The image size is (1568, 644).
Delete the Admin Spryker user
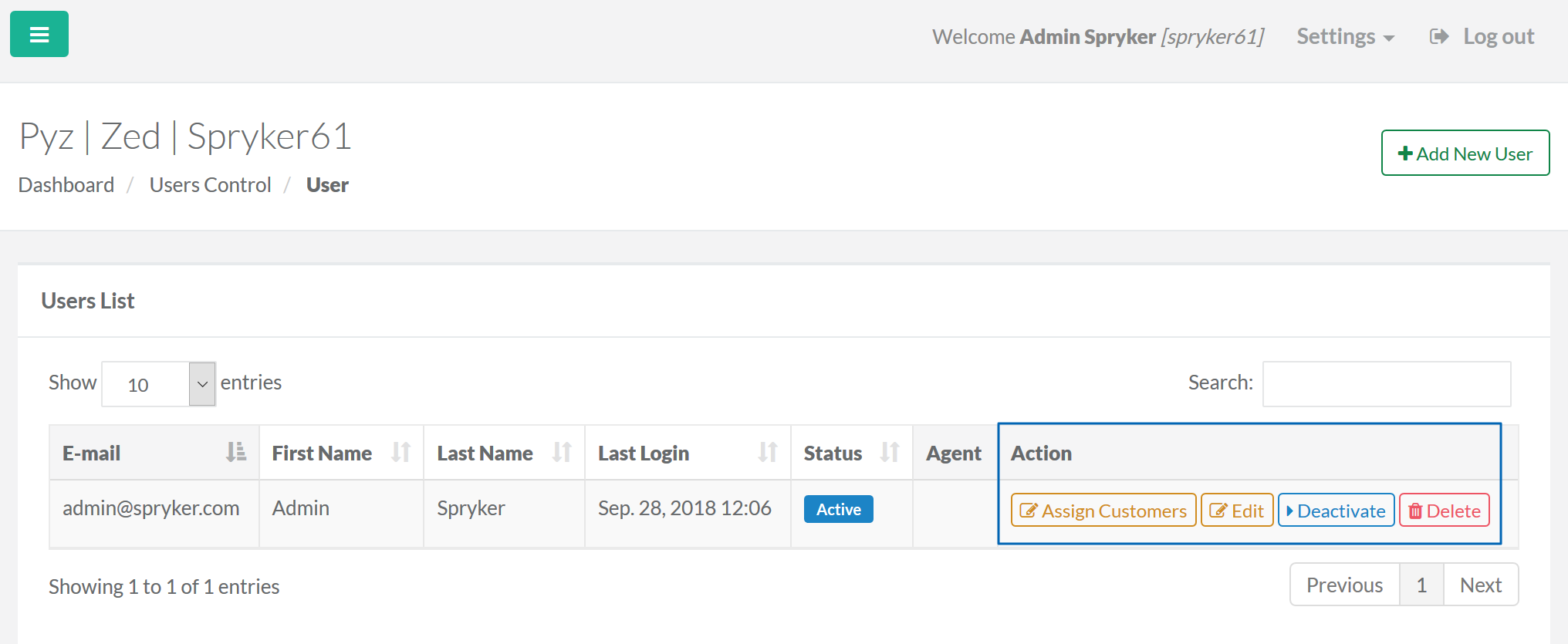(x=1445, y=510)
